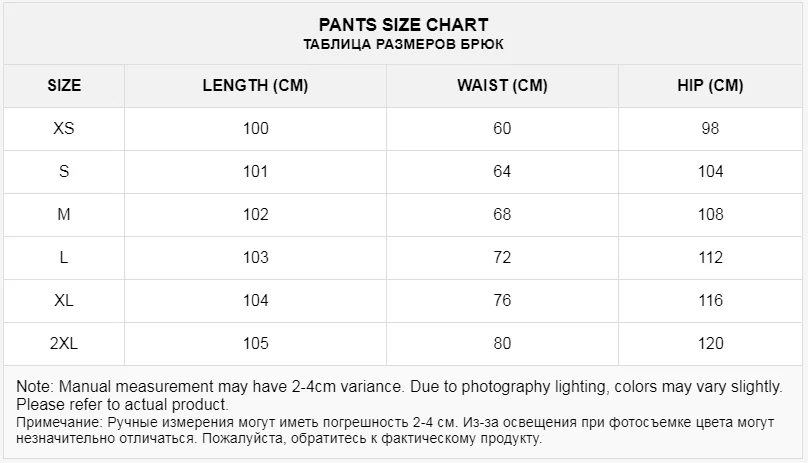This screenshot has height=463, width=808.
Task: Click the waist value 72 cell
Action: point(501,257)
